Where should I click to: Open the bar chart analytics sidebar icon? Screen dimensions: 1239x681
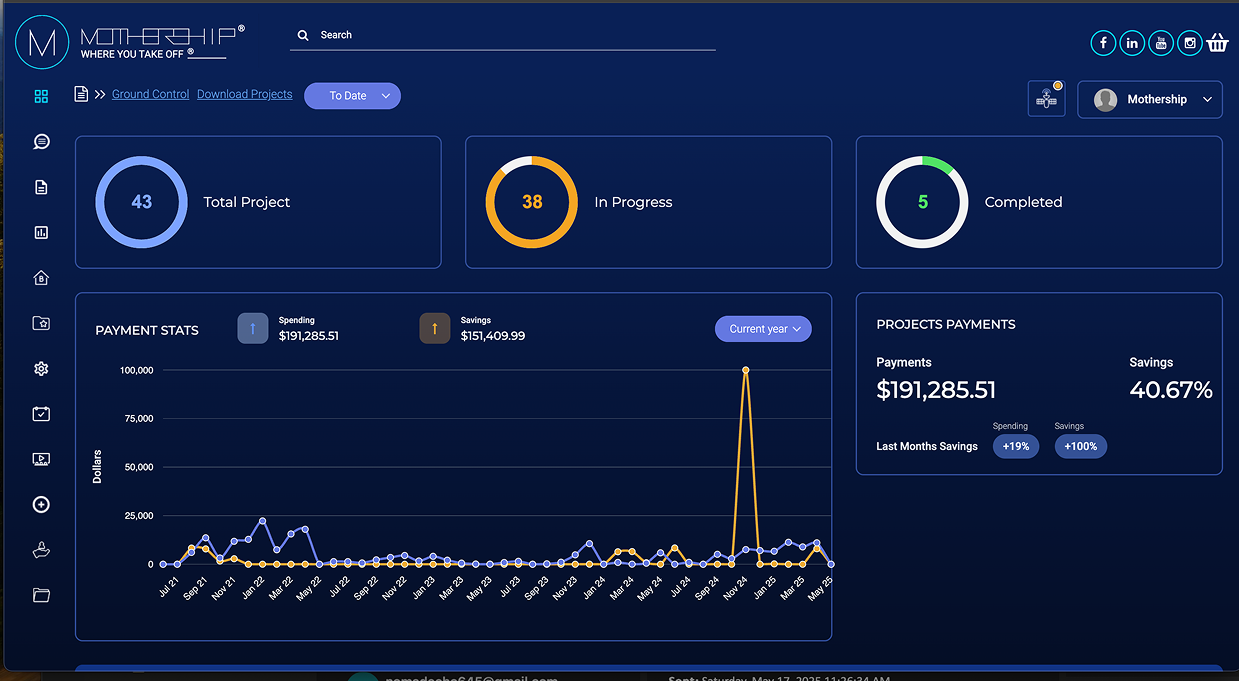pos(41,232)
